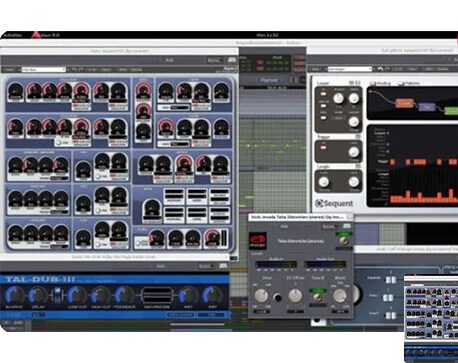Viewport: 458px width, 363px height.
Task: Click Add in the Tube Distortion header
Action: [x=284, y=226]
